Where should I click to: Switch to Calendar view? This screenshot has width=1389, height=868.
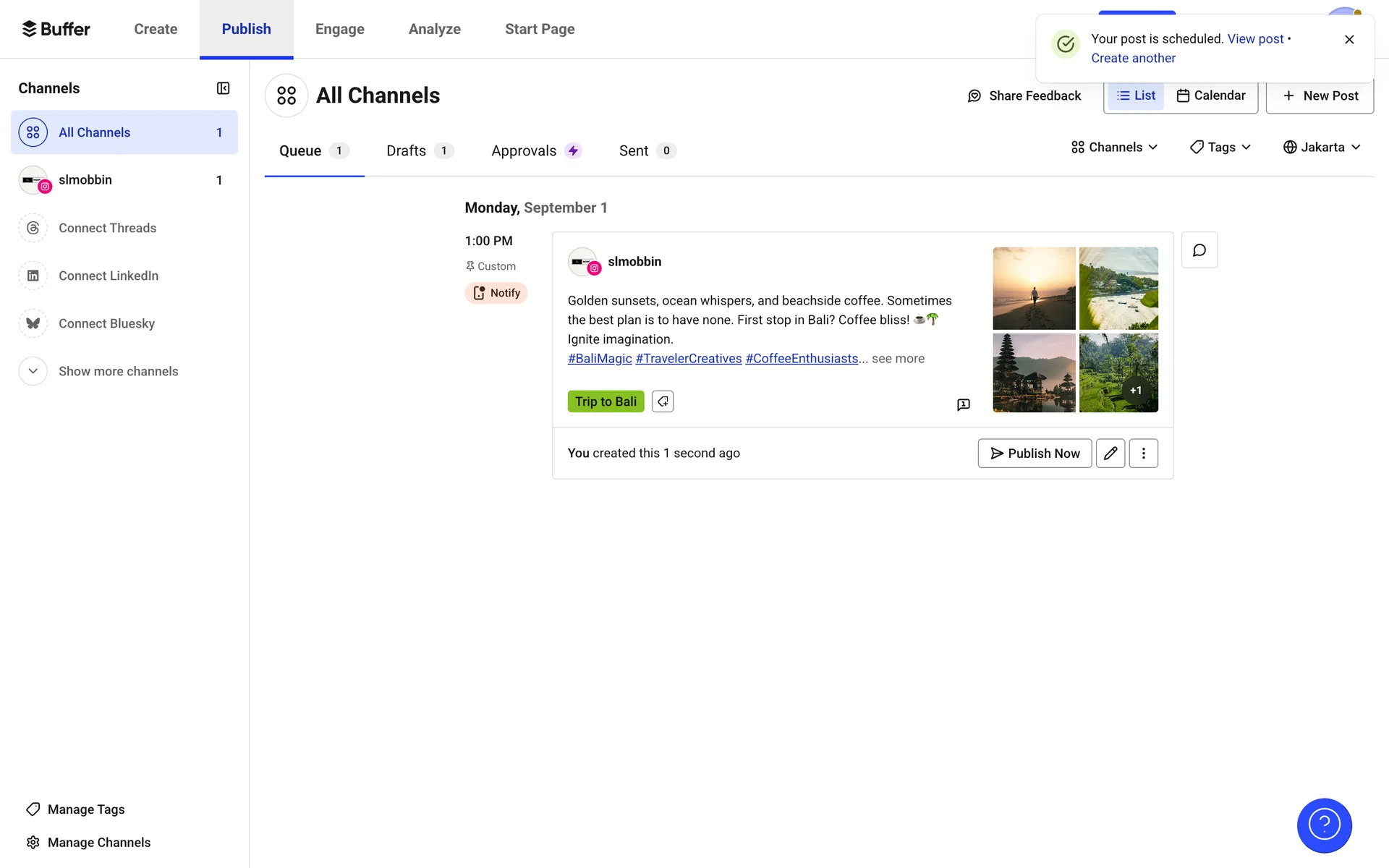(x=1210, y=95)
